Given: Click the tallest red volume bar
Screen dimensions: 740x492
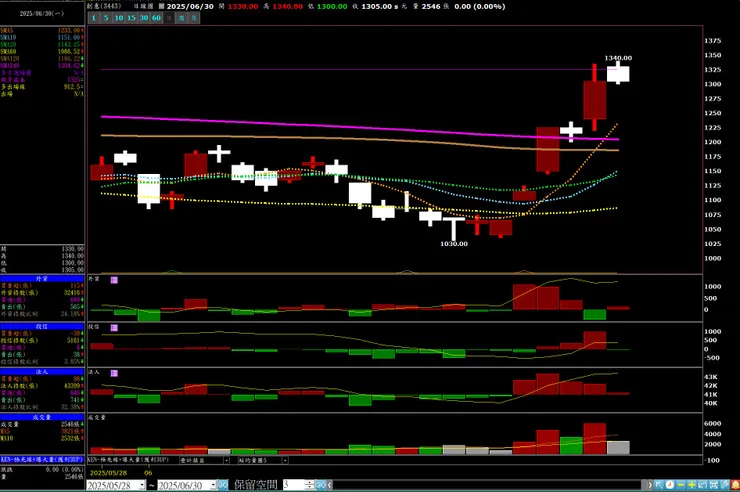Looking at the screenshot, I should click(x=595, y=439).
